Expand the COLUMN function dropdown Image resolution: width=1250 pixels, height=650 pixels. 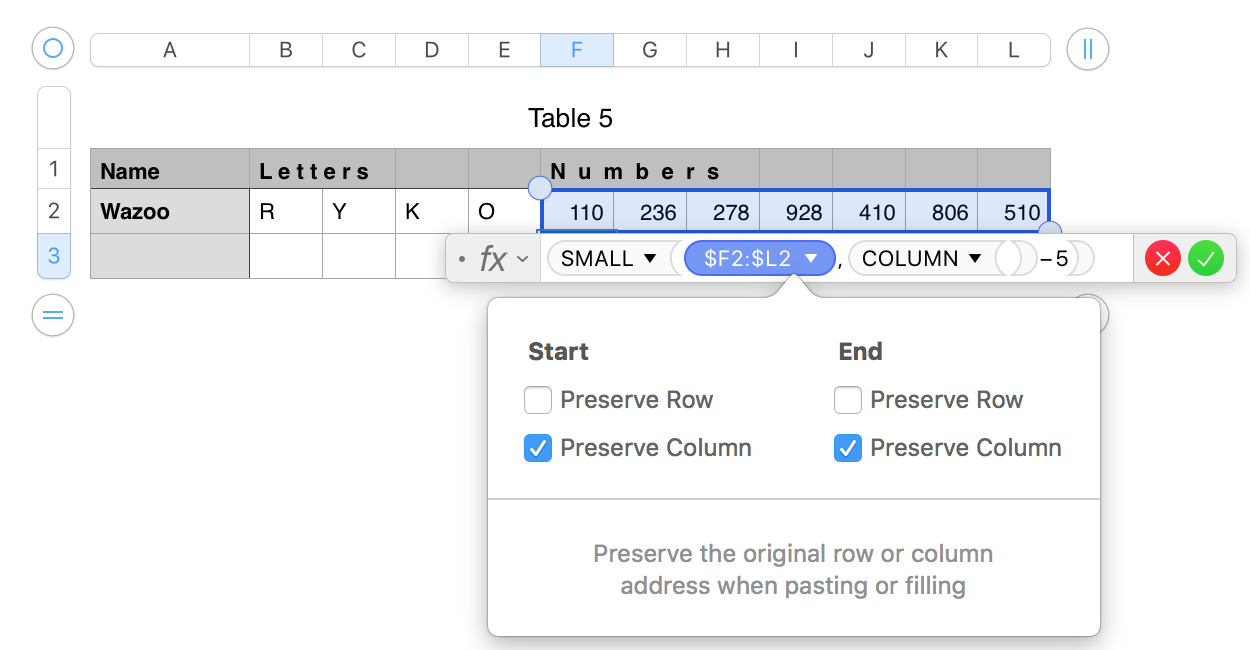tap(975, 259)
